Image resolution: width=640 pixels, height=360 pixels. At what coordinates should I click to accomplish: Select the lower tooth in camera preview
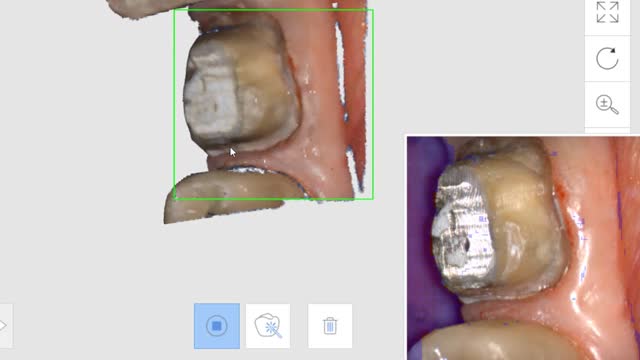[498, 341]
